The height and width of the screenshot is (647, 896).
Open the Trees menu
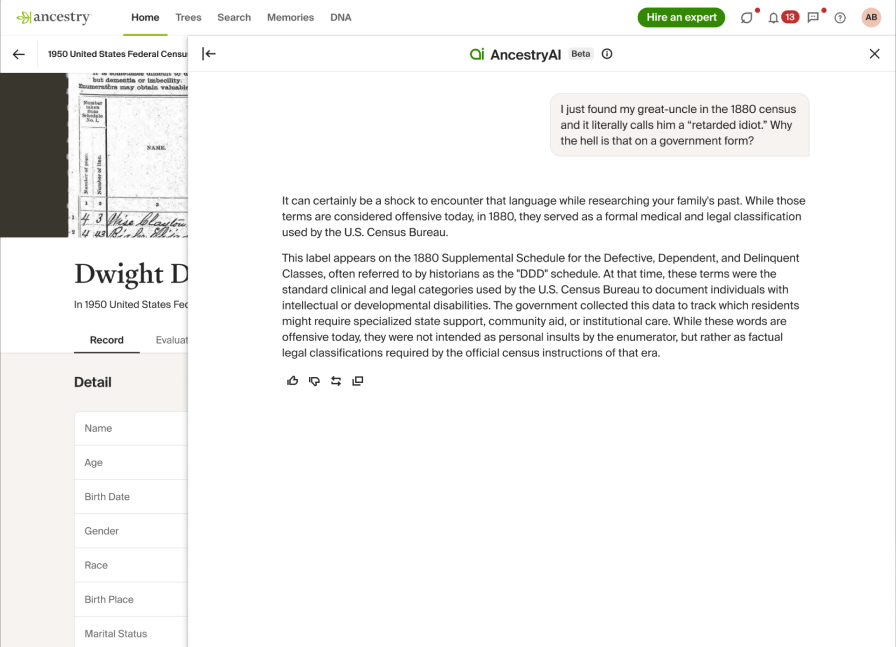tap(188, 17)
